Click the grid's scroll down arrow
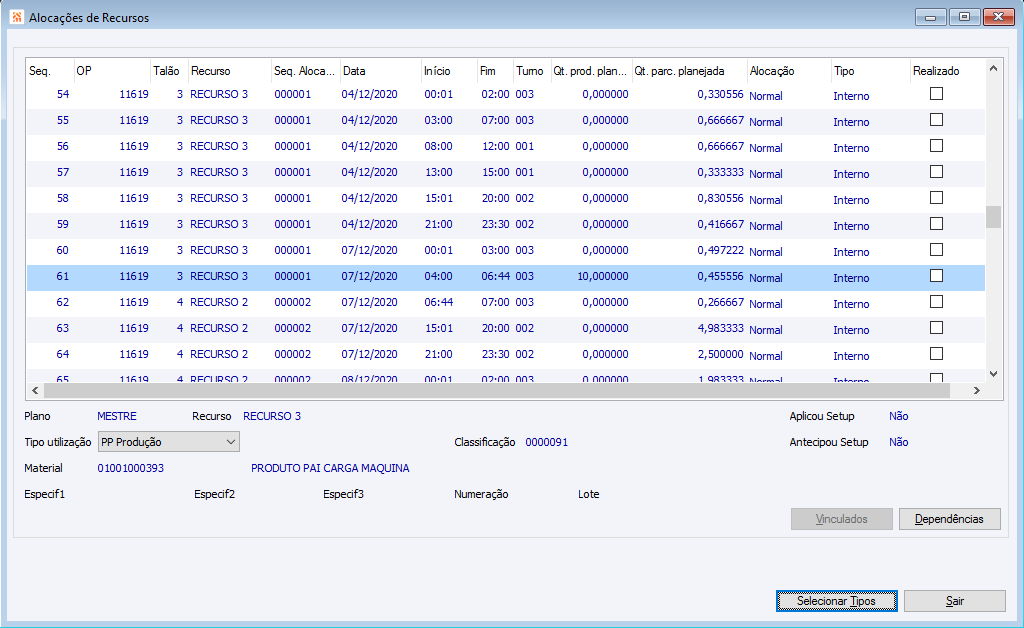Viewport: 1024px width, 628px height. 993,374
